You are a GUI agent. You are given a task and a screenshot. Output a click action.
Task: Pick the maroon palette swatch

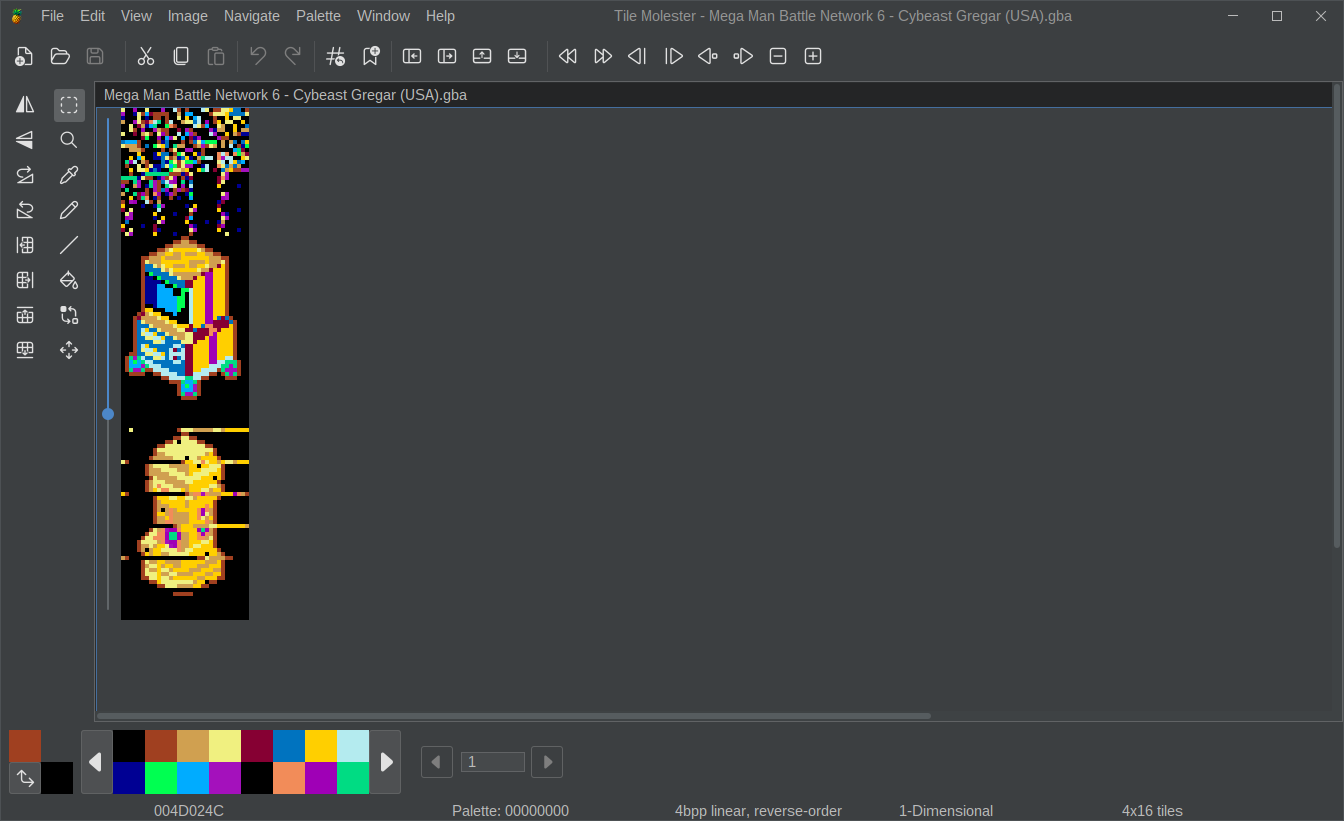pos(257,746)
